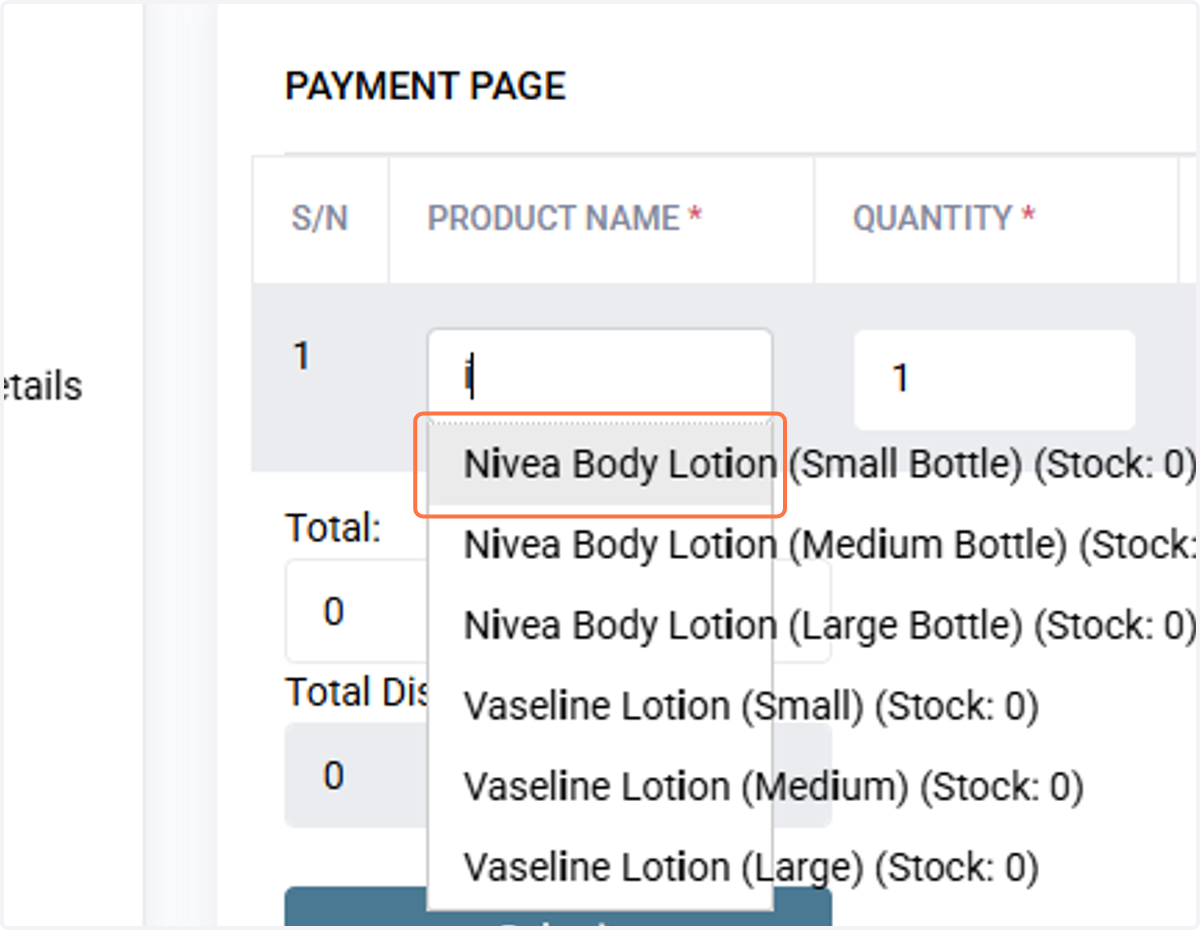Pick Nivea Body Lotion (Large Bottle) option
The width and height of the screenshot is (1200, 930).
click(x=600, y=626)
